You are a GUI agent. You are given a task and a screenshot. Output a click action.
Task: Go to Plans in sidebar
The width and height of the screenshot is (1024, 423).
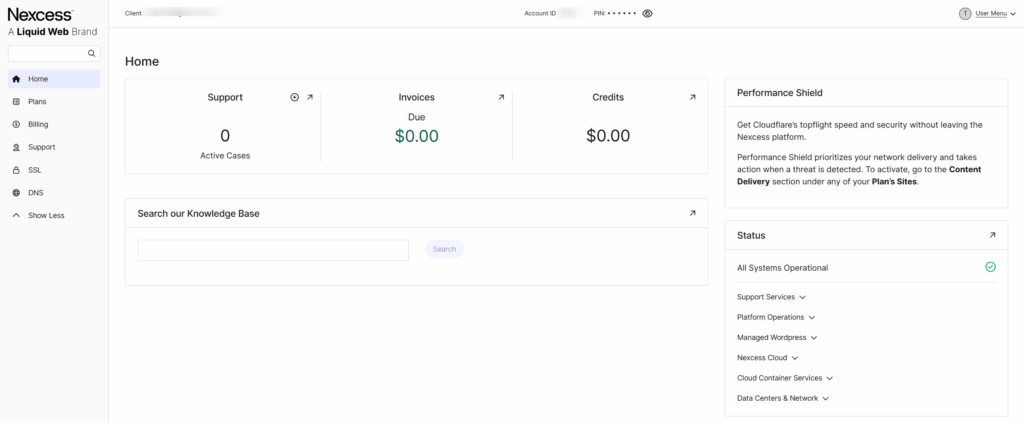coord(37,101)
